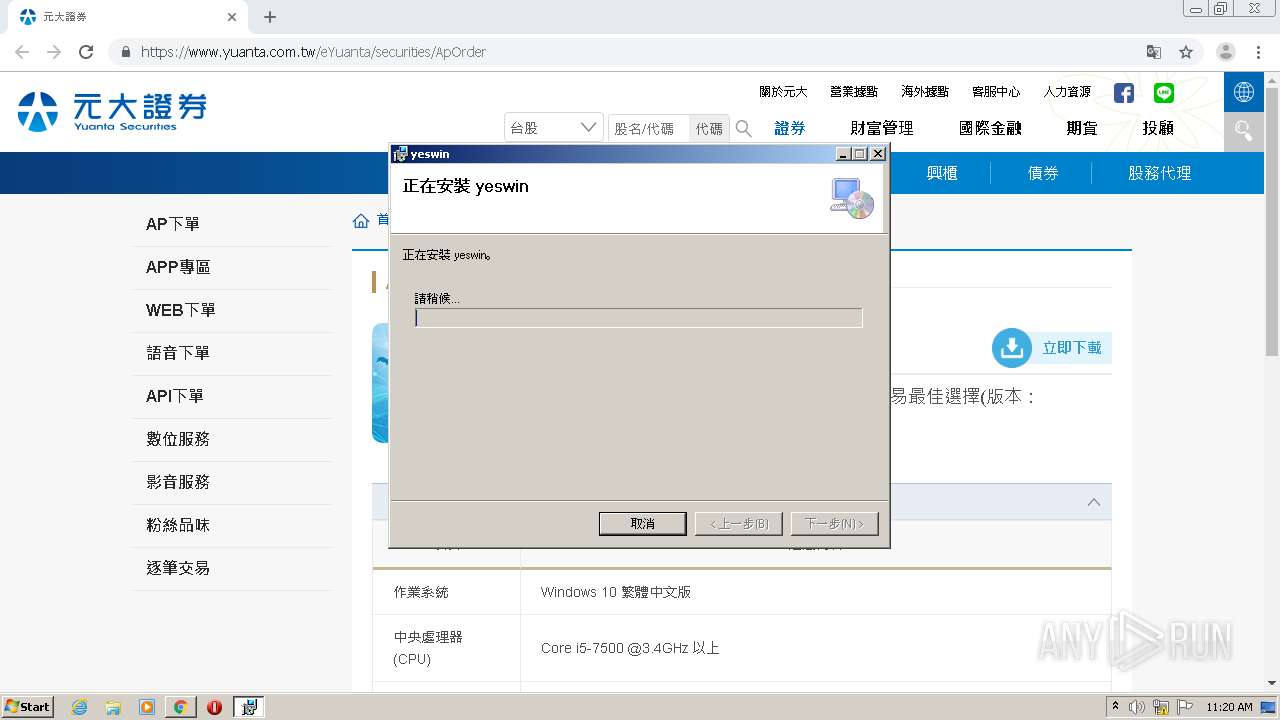This screenshot has height=720, width=1280.
Task: Open a new browser tab
Action: point(270,17)
